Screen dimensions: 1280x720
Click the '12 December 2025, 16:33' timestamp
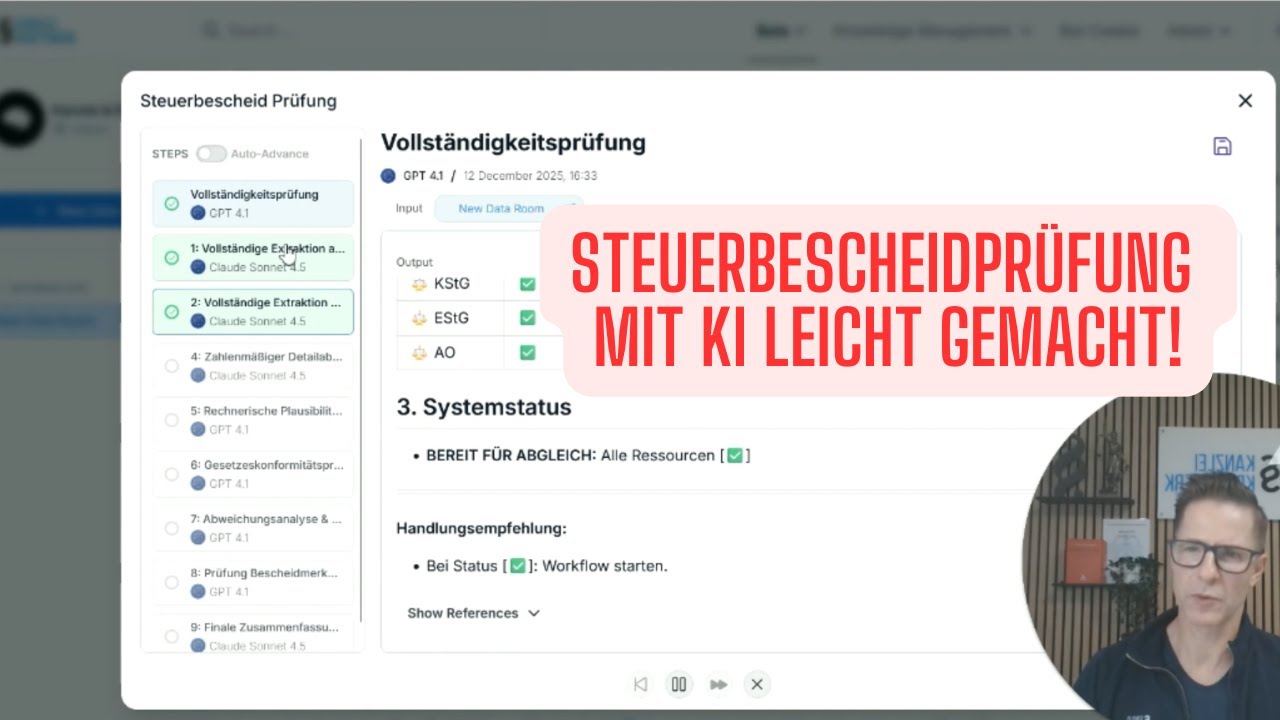[530, 176]
